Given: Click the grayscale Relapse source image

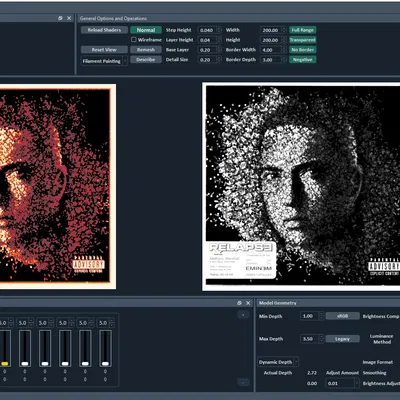Looking at the screenshot, I should pos(301,186).
